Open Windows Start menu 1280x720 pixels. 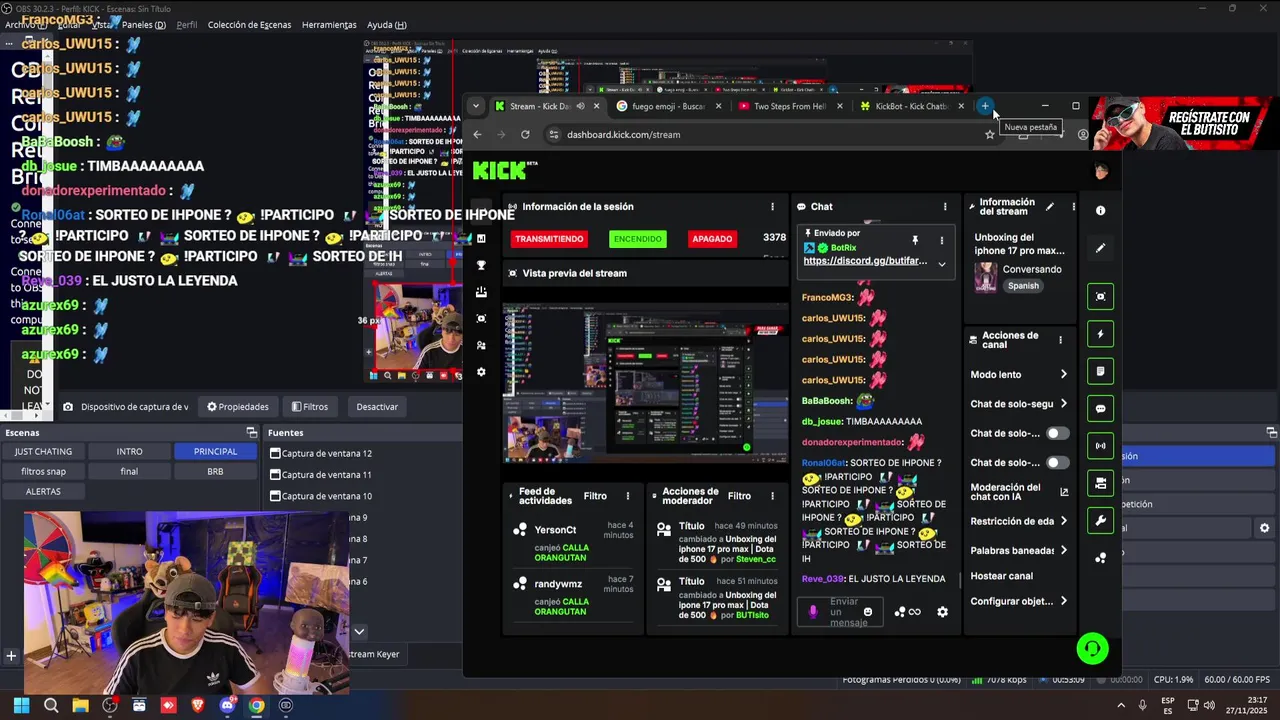tap(21, 705)
